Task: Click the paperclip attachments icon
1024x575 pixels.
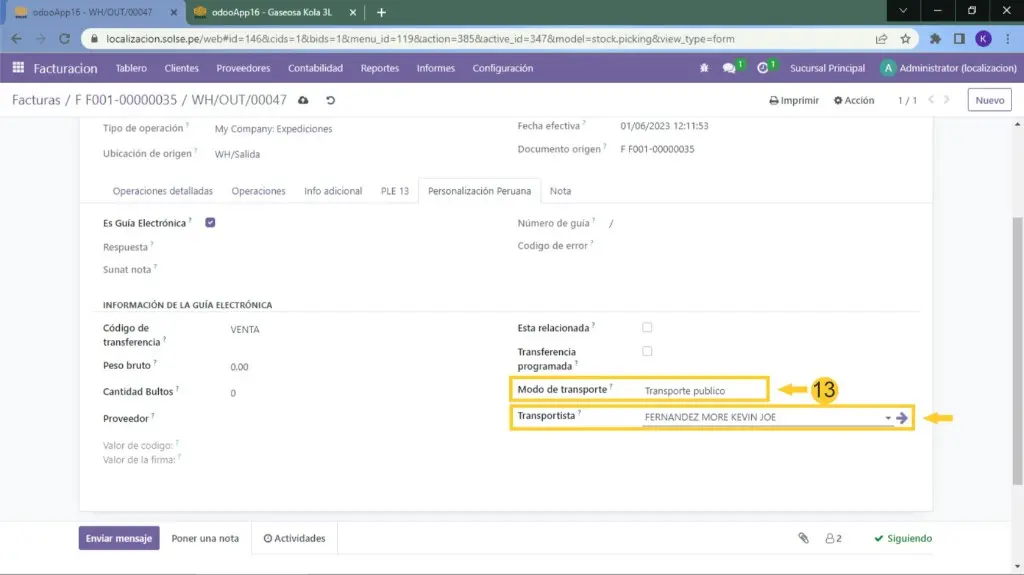Action: pyautogui.click(x=803, y=538)
